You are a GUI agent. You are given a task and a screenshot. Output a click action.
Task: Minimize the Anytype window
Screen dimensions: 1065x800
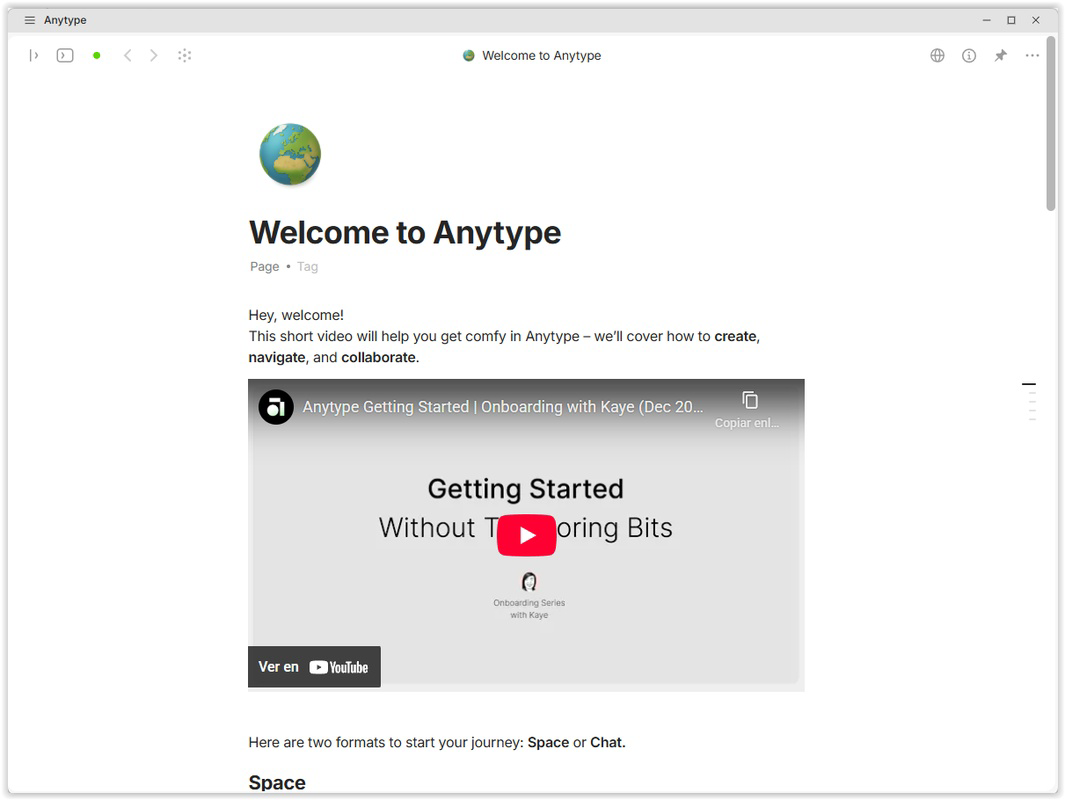point(986,20)
